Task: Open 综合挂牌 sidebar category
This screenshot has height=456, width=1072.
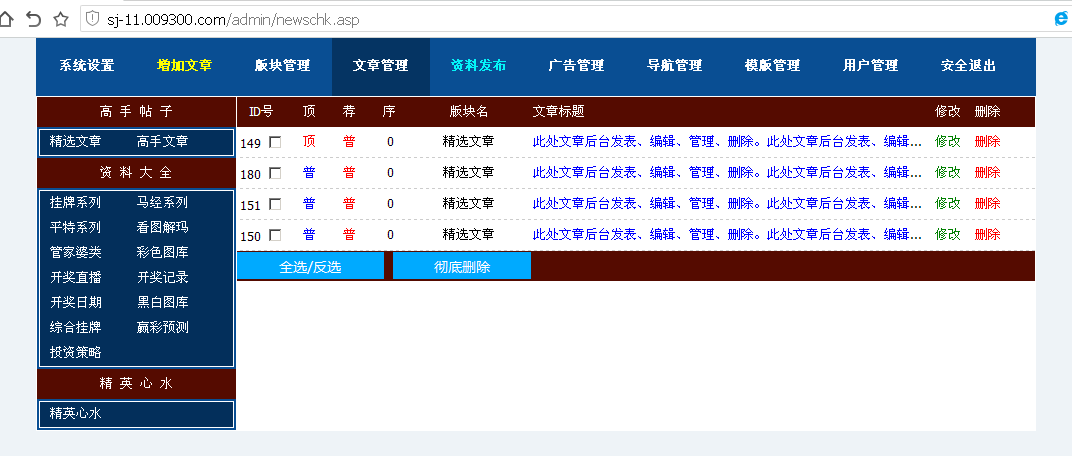Action: click(75, 327)
